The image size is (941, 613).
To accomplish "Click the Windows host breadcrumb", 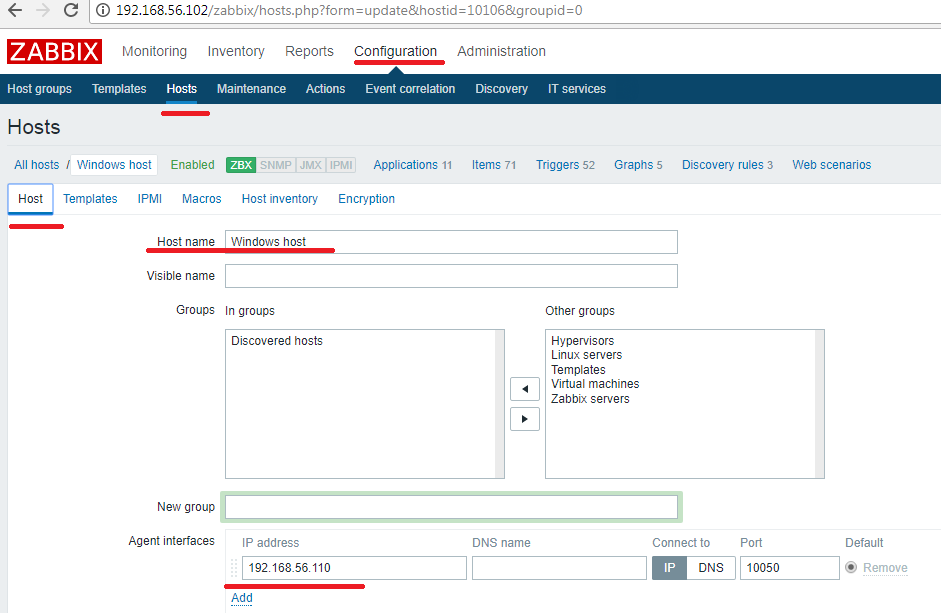I will coord(114,165).
